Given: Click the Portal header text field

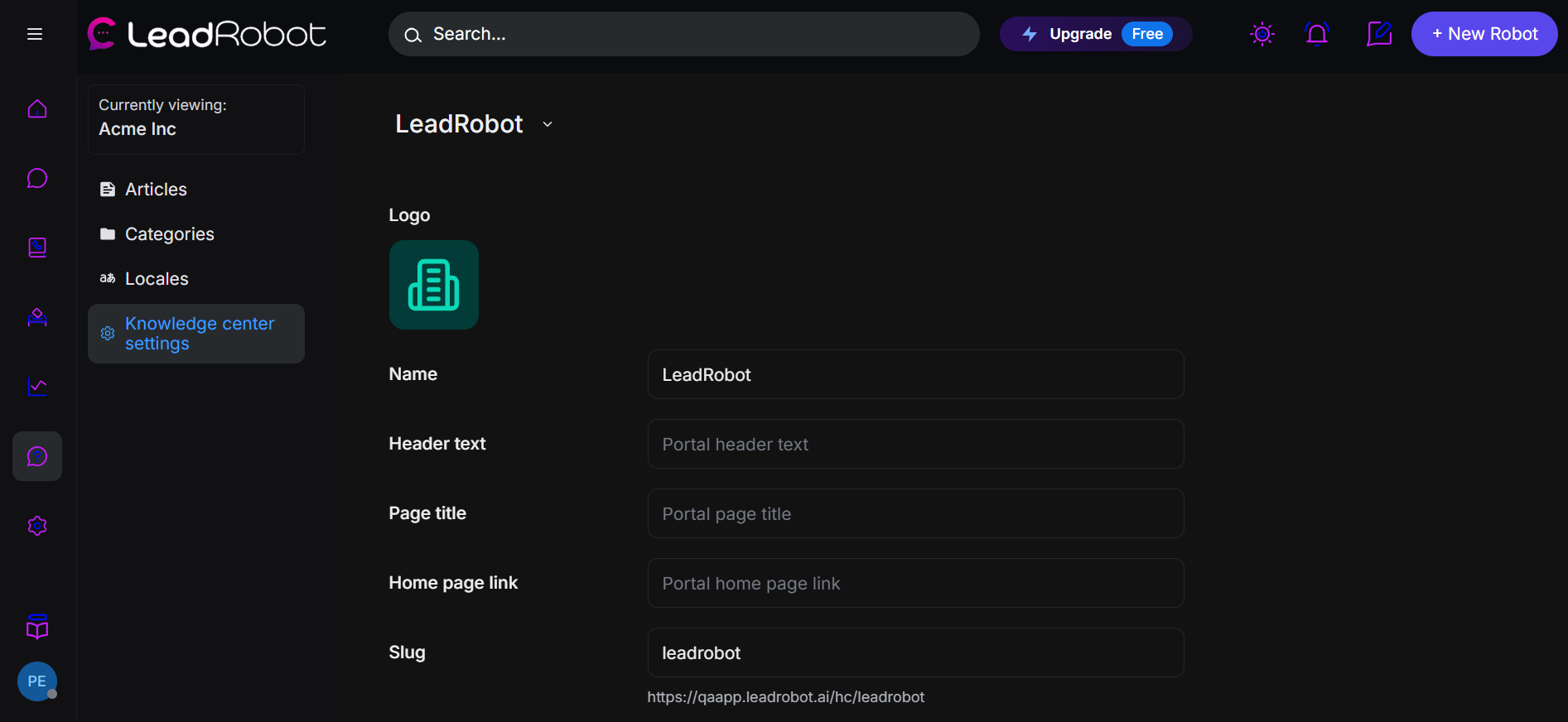Looking at the screenshot, I should point(916,444).
